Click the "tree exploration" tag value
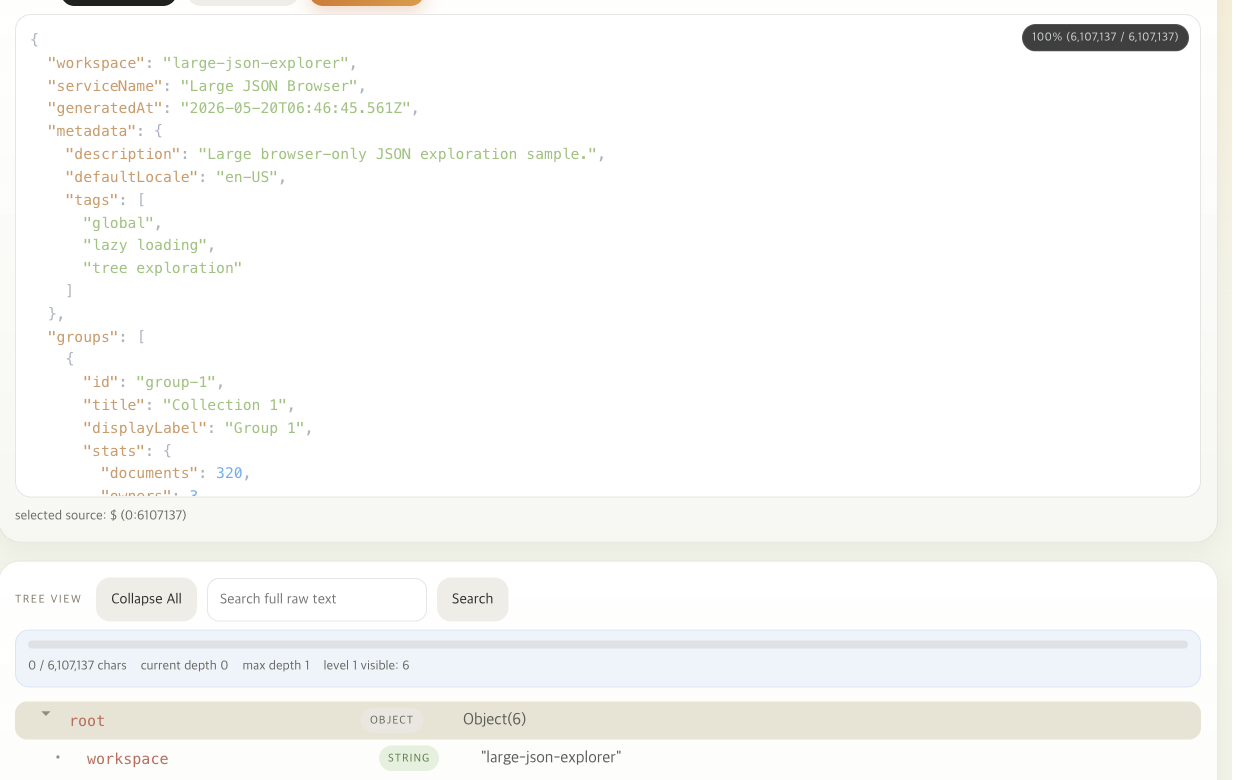 point(162,268)
